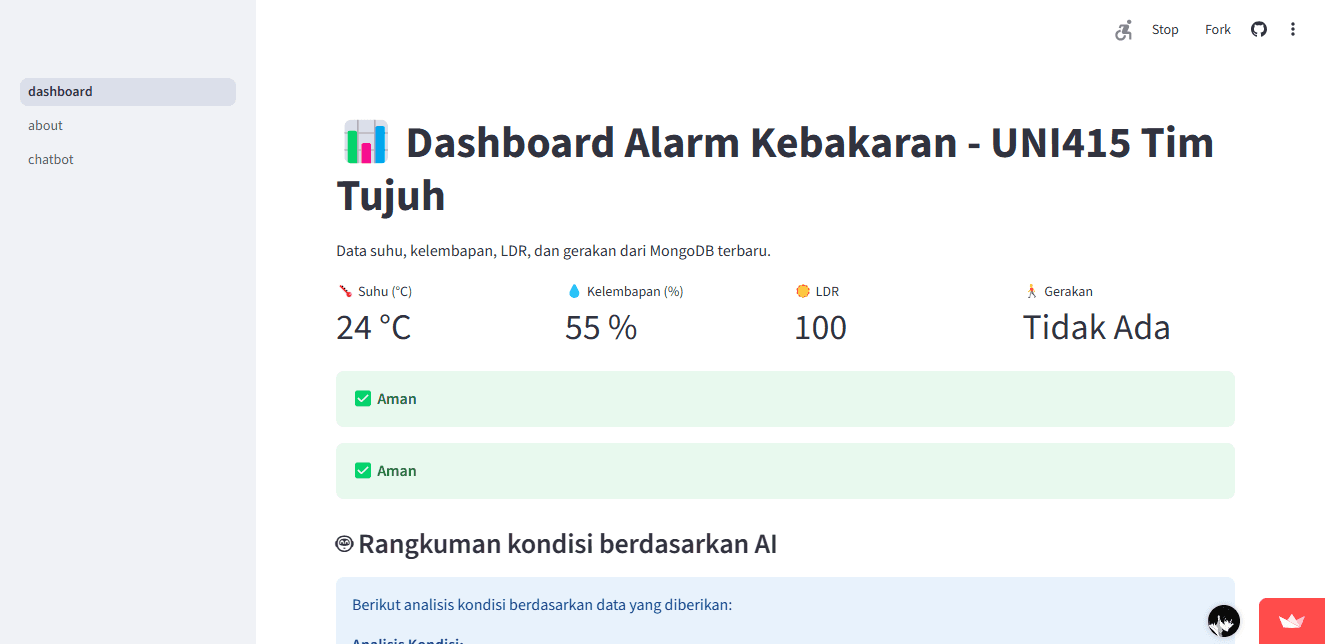Click the AI icon beside Rangkuman heading
Image resolution: width=1325 pixels, height=644 pixels.
tap(345, 544)
